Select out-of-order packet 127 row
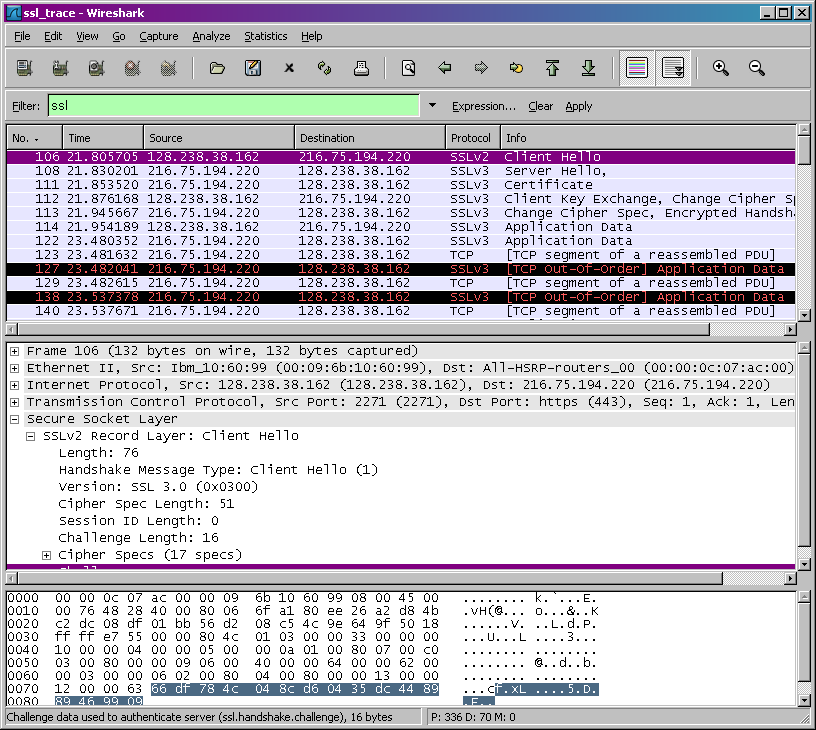This screenshot has width=816, height=730. (x=401, y=269)
